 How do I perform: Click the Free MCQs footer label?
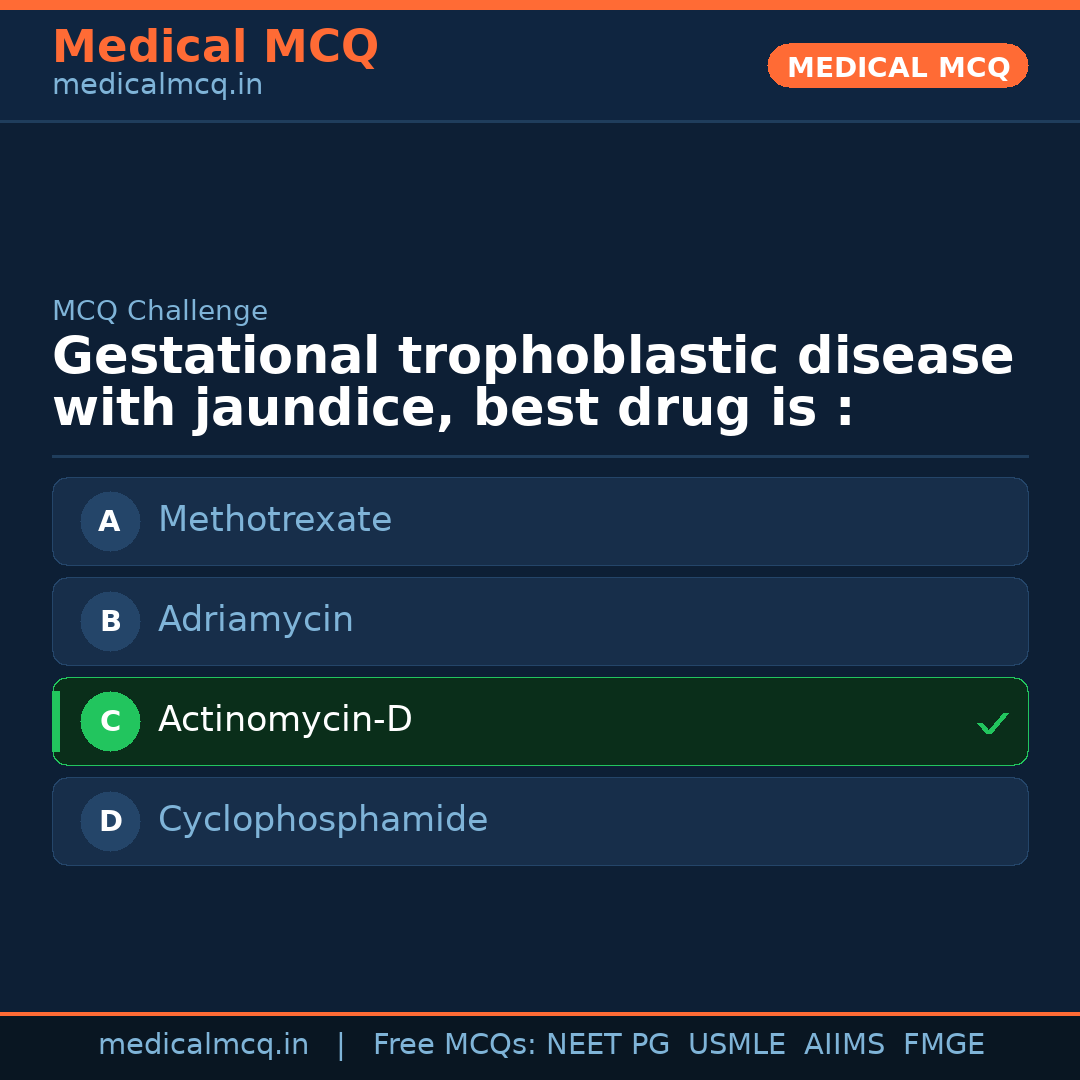(455, 1045)
